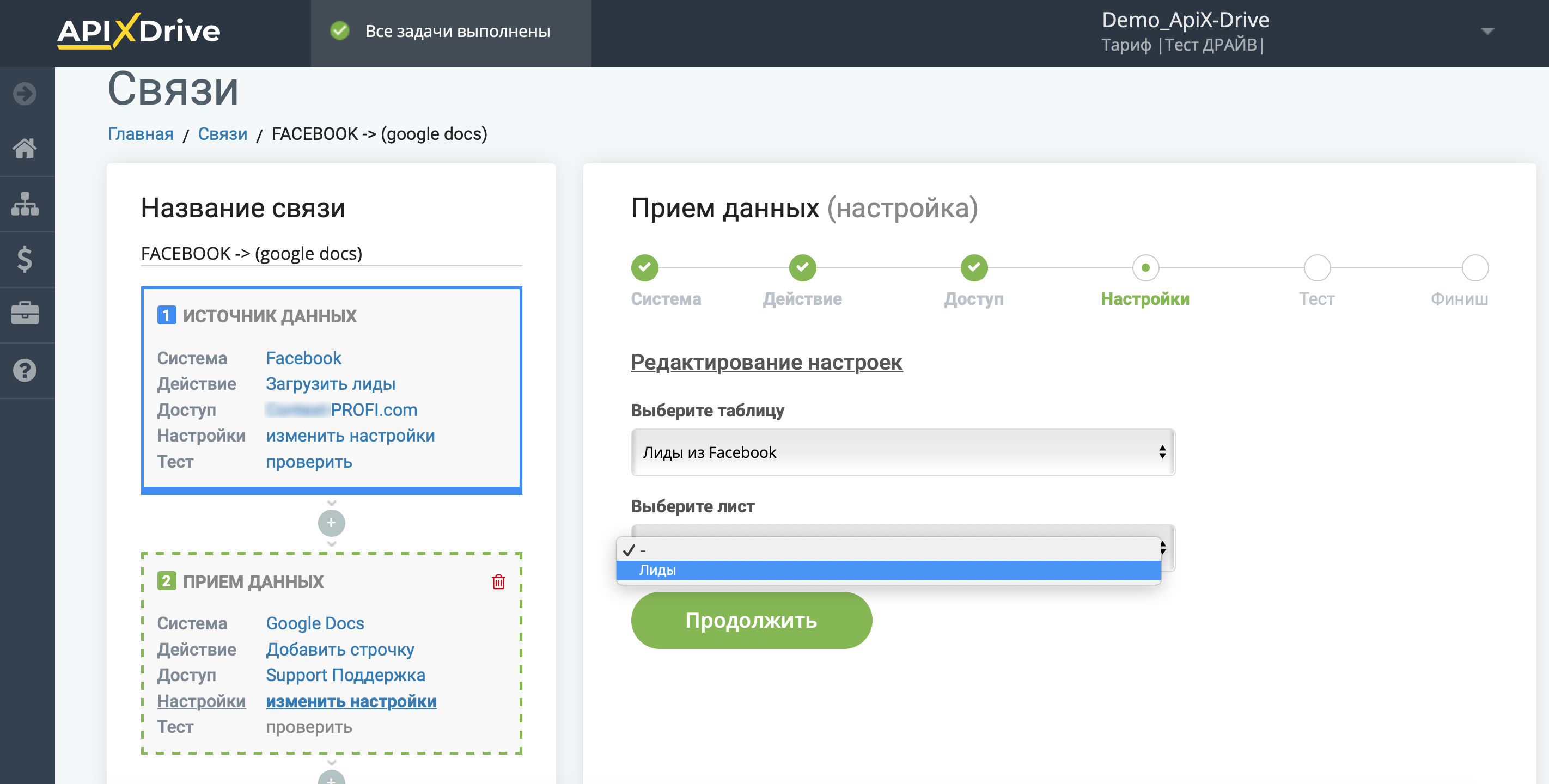1549x784 pixels.
Task: Click source проверить test link
Action: (x=308, y=461)
